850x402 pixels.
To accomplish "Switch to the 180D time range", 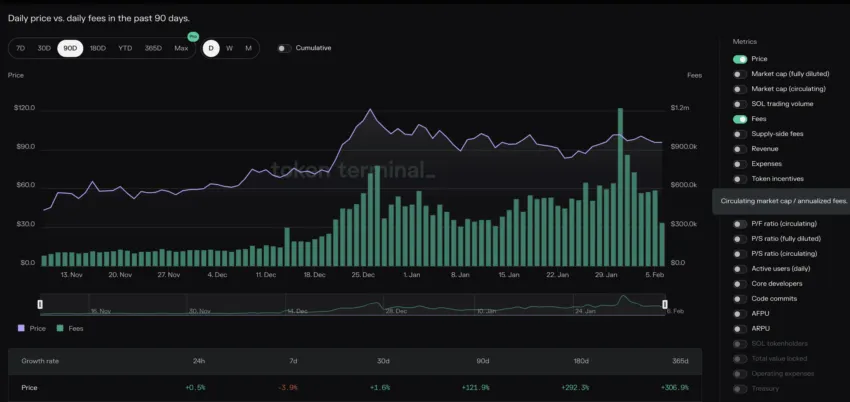I will click(98, 48).
